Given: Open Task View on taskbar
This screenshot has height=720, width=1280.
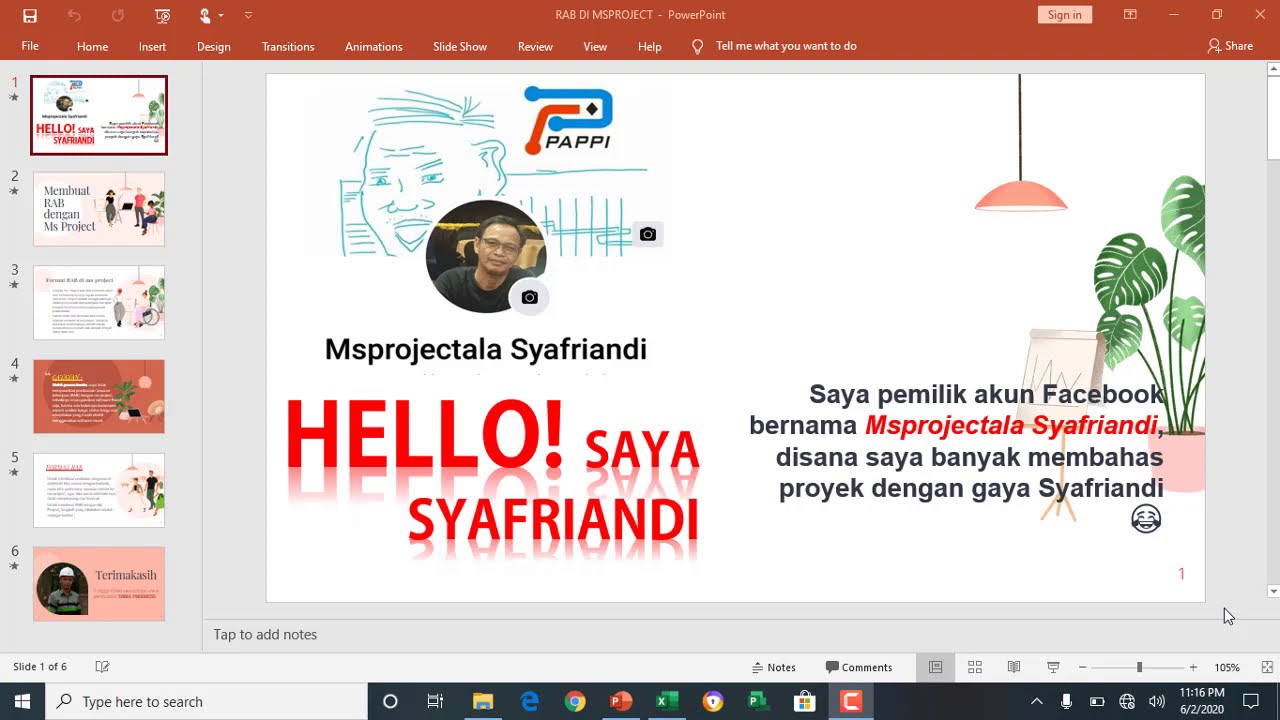Looking at the screenshot, I should tap(435, 701).
